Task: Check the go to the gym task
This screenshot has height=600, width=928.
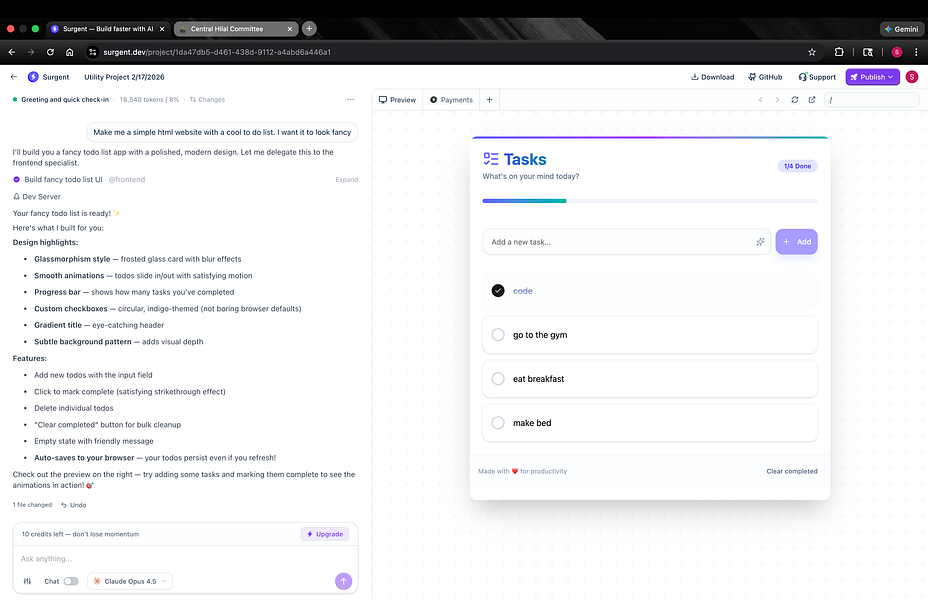Action: (498, 335)
